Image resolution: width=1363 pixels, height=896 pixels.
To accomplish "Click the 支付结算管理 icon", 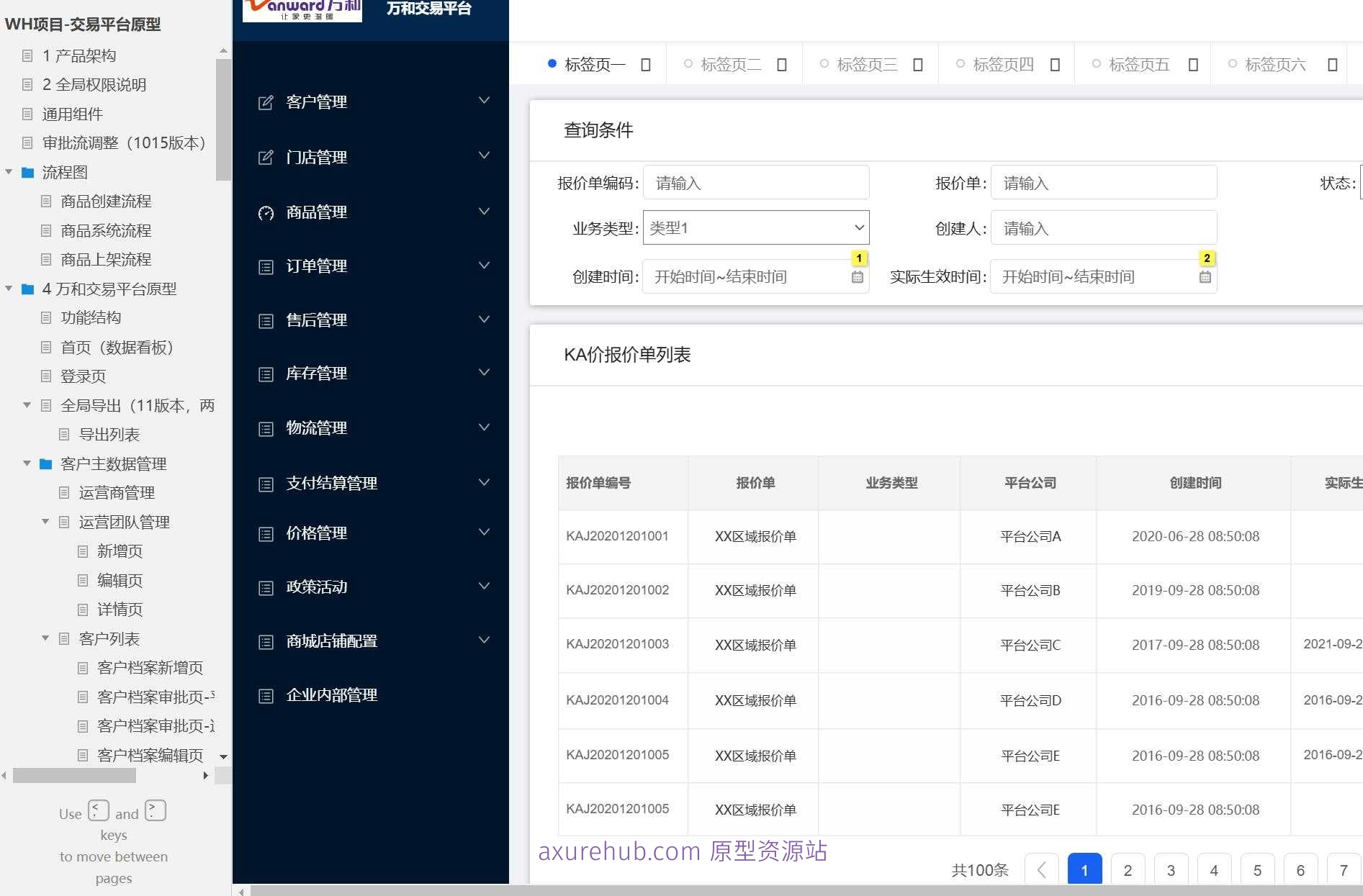I will tap(265, 483).
